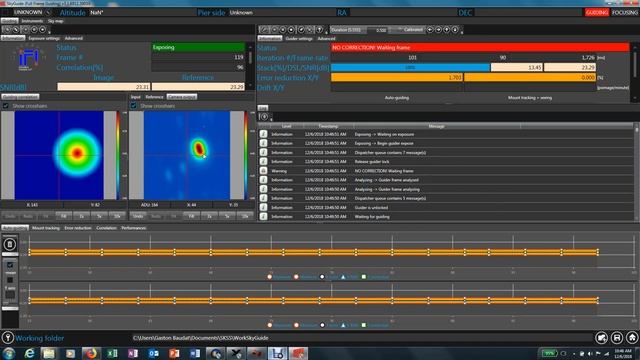Click Fill under the left image
Image resolution: width=640 pixels, height=360 pixels.
pos(64,216)
